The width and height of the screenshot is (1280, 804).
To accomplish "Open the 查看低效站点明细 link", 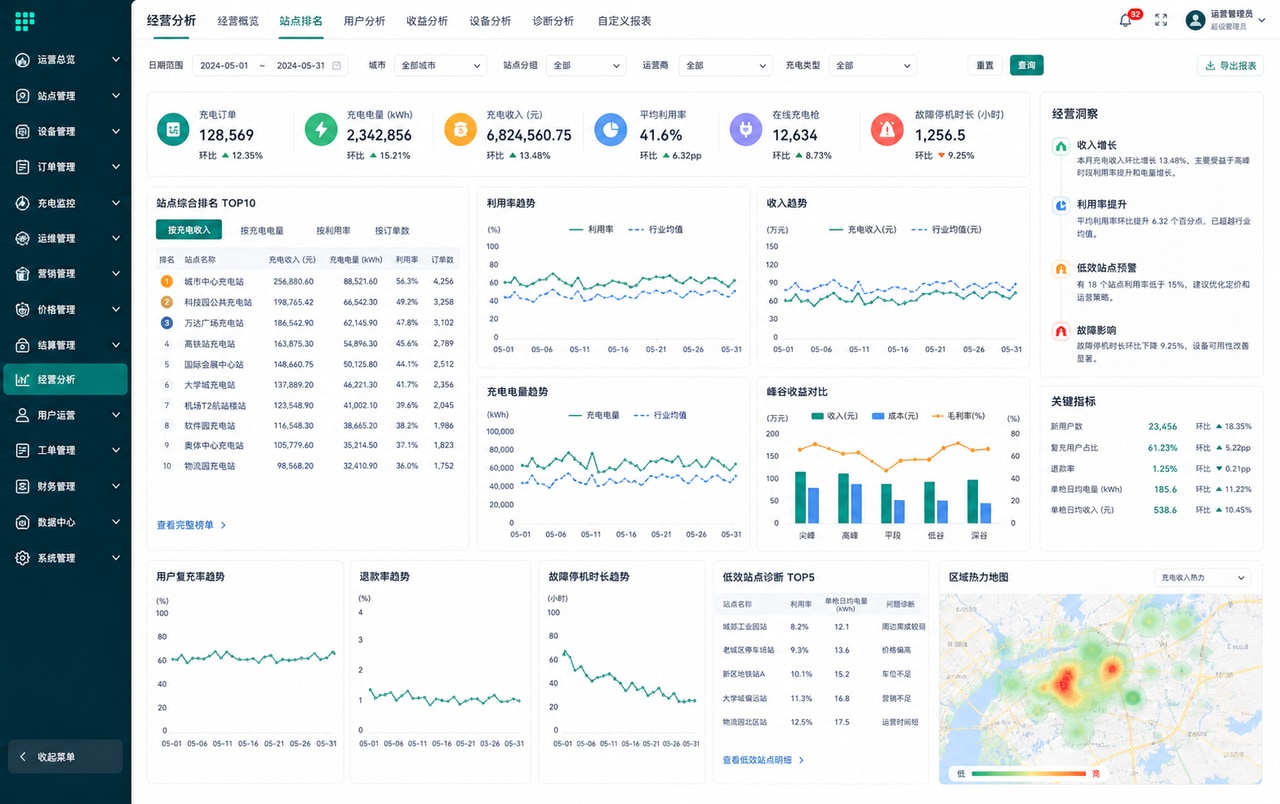I will click(763, 760).
